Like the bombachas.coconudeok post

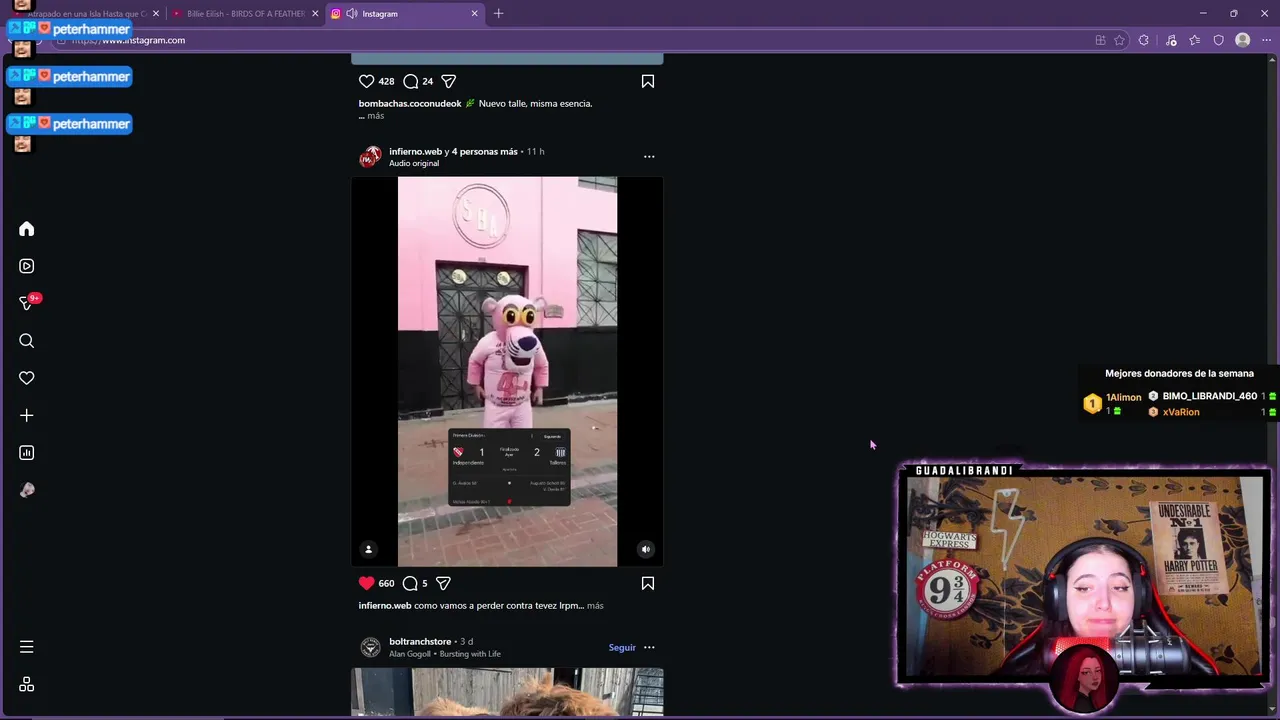[x=366, y=81]
